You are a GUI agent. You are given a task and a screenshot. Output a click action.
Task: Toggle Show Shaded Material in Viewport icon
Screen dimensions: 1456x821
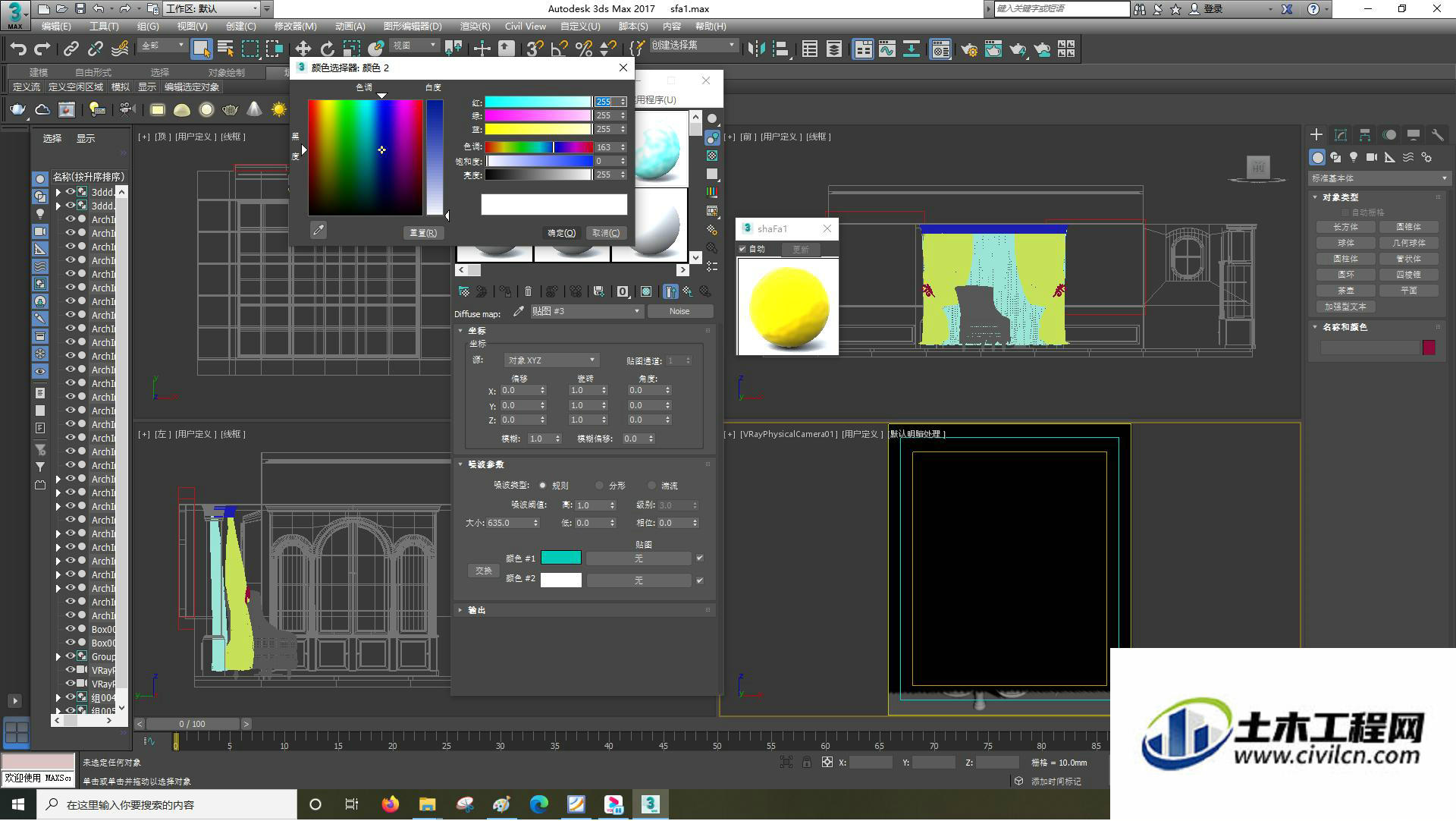pyautogui.click(x=646, y=291)
